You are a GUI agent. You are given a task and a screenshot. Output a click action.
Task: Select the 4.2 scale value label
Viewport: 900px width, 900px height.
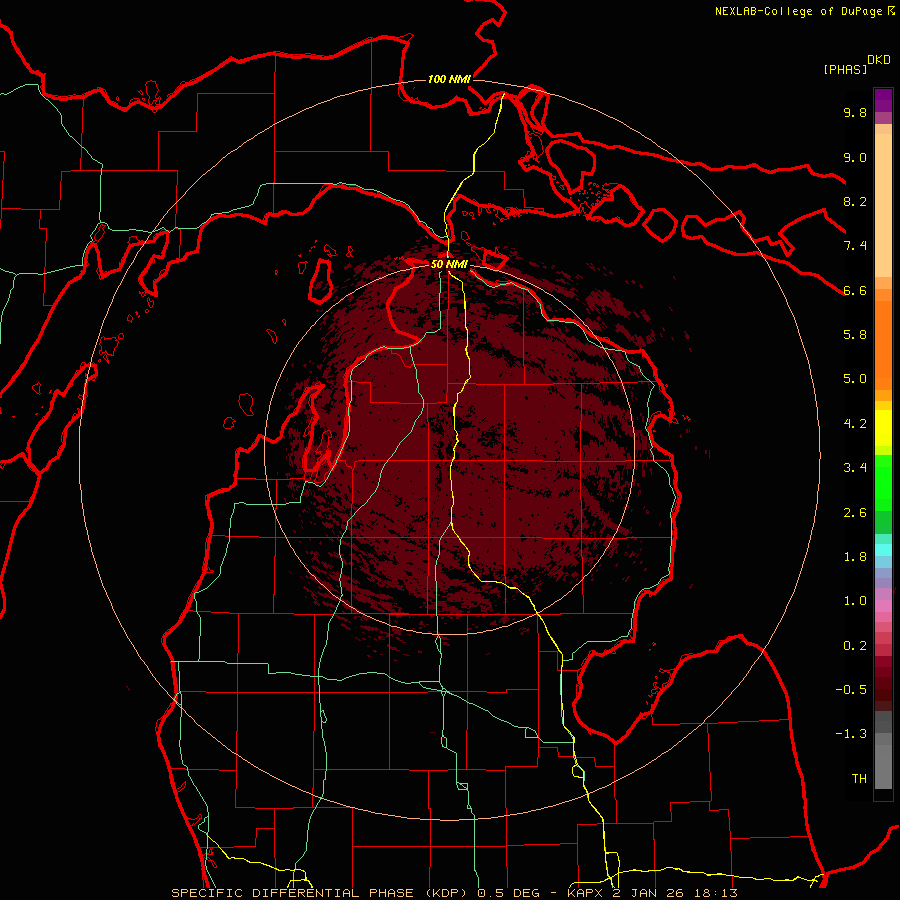855,424
